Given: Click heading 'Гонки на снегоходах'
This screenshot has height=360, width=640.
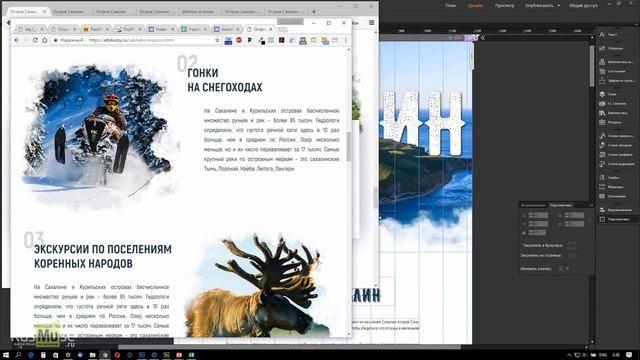Looking at the screenshot, I should click(x=224, y=80).
